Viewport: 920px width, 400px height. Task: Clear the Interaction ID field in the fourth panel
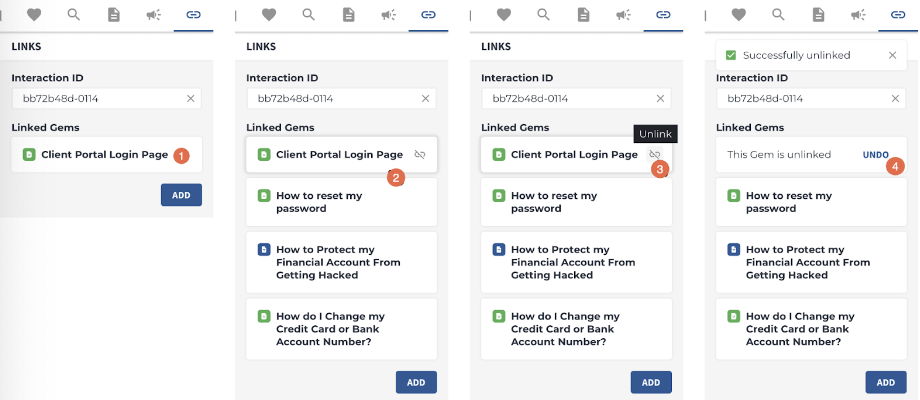pos(895,99)
